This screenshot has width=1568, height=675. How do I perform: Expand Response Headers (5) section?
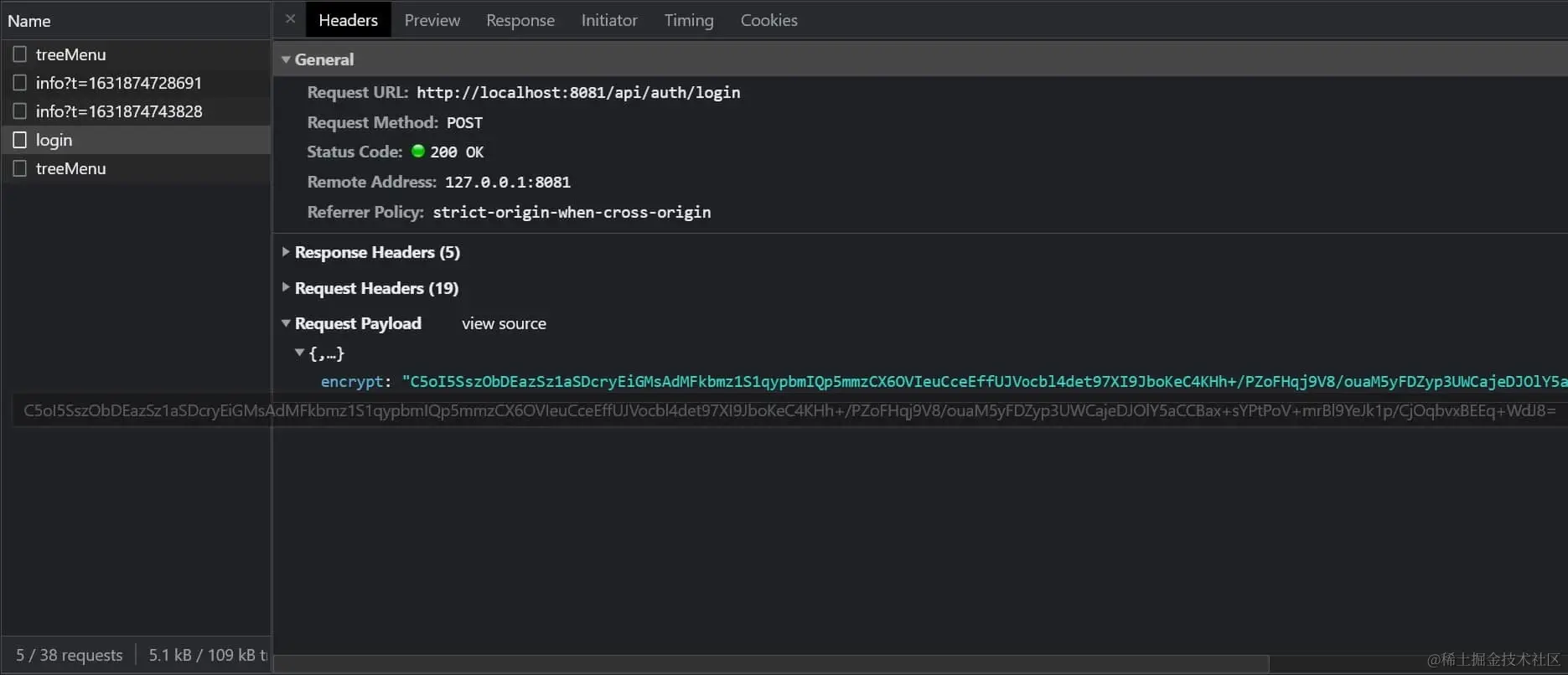point(286,252)
